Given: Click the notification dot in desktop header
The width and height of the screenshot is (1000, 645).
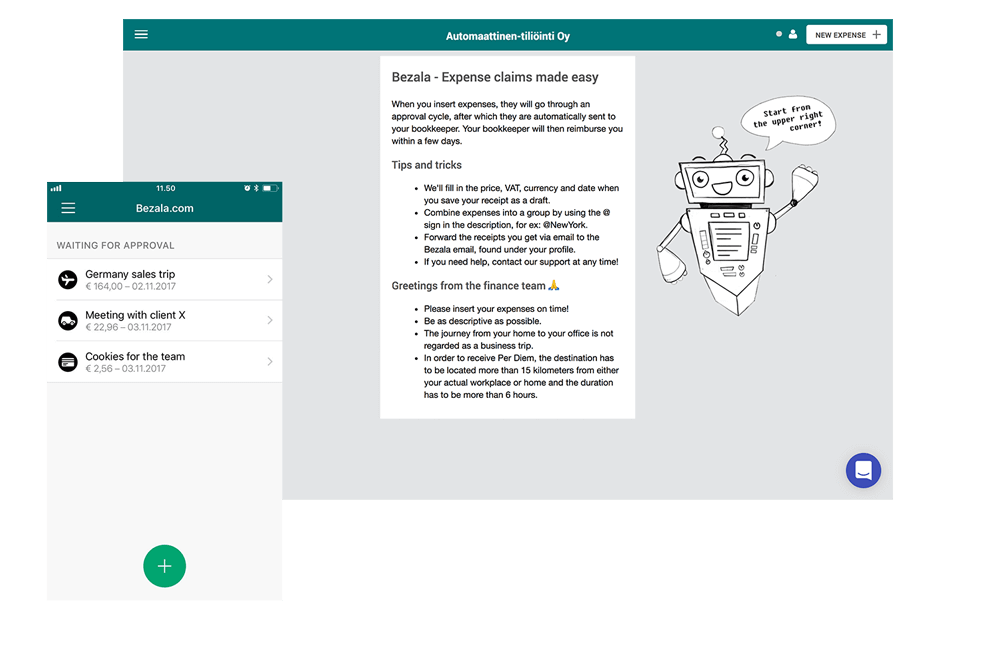Looking at the screenshot, I should [779, 34].
